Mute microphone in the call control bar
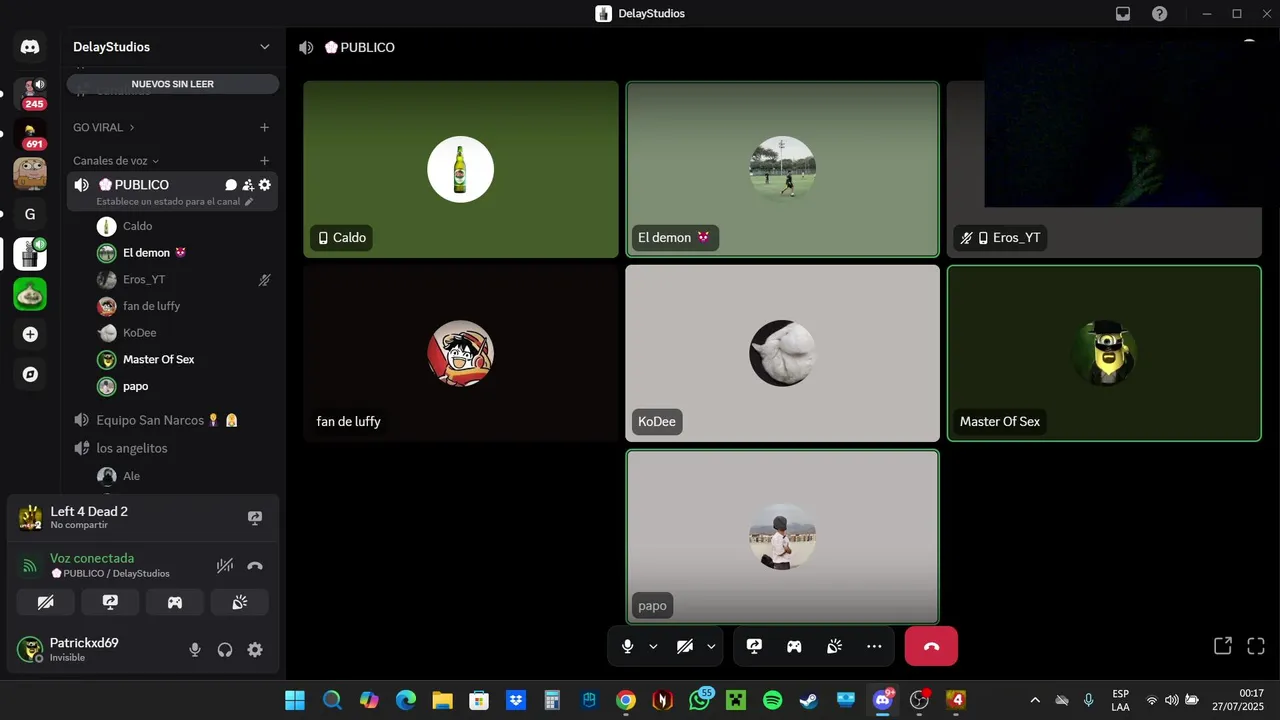 [x=627, y=646]
